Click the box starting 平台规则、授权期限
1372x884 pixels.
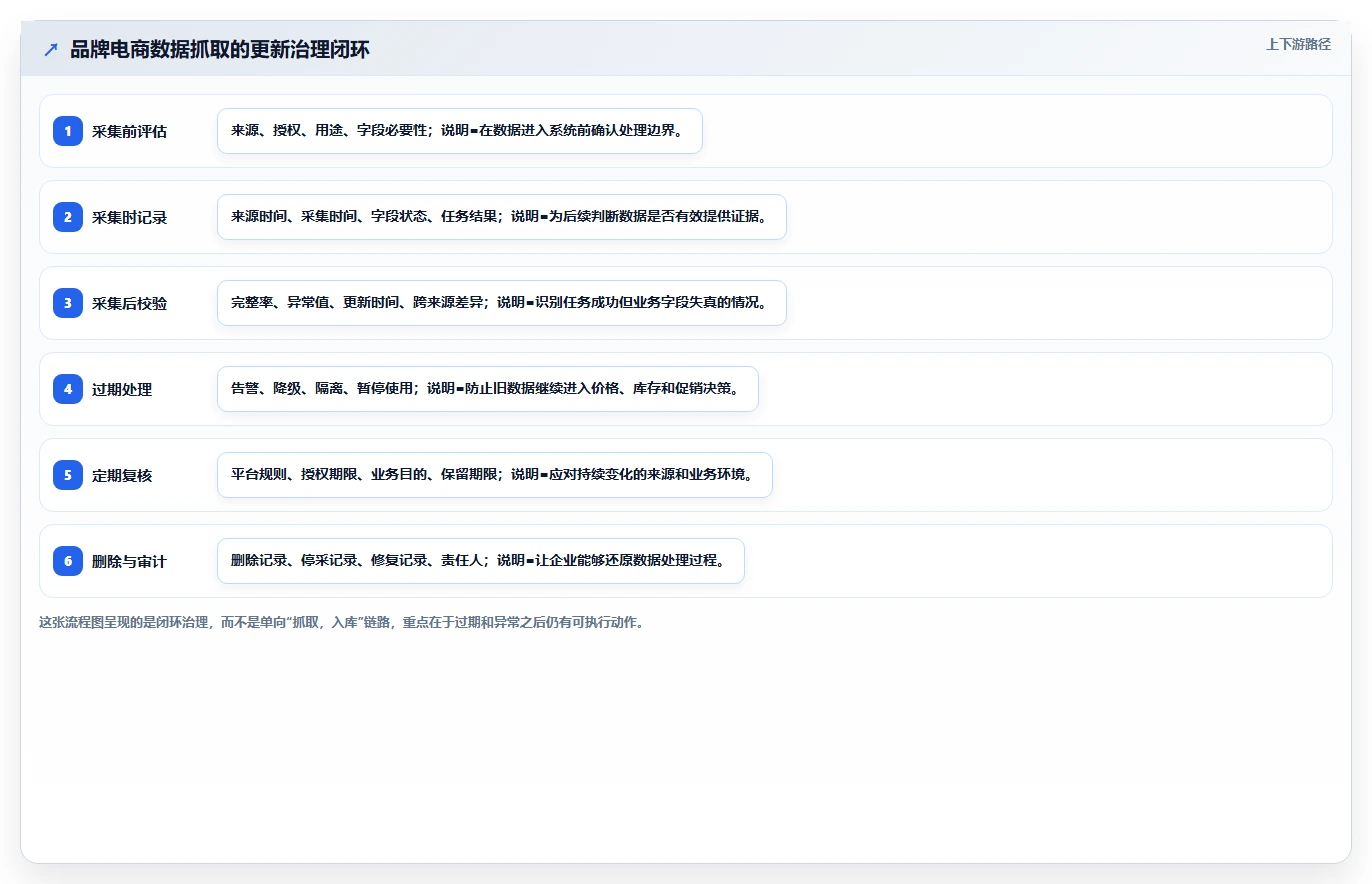pyautogui.click(x=495, y=475)
